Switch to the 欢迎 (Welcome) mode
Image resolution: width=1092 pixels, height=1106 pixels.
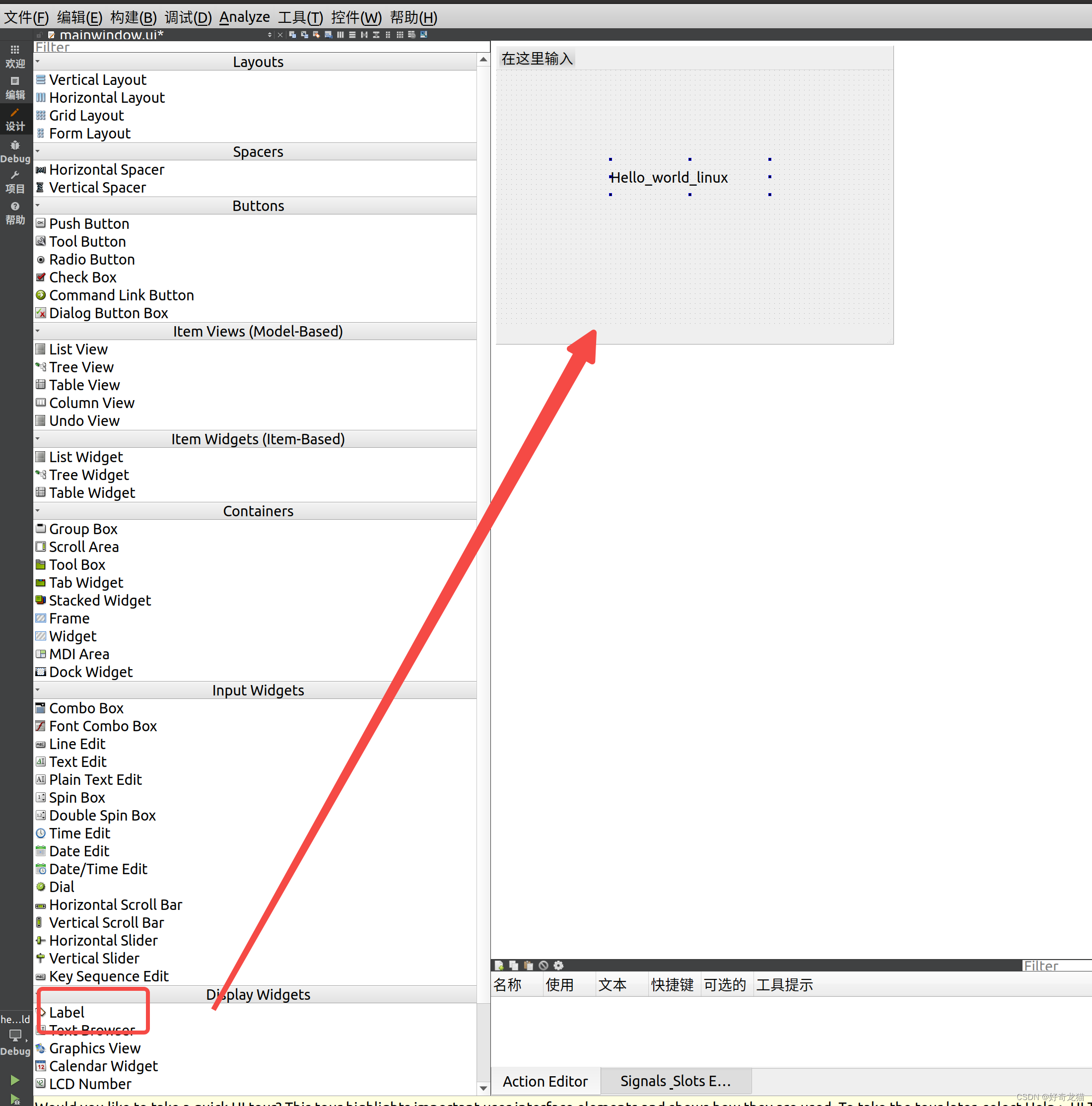[x=15, y=57]
